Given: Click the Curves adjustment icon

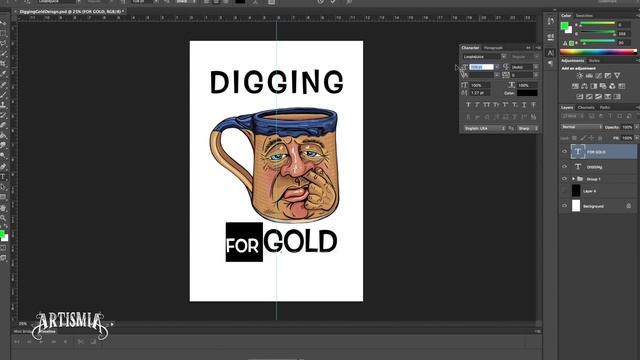Looking at the screenshot, I should click(598, 76).
